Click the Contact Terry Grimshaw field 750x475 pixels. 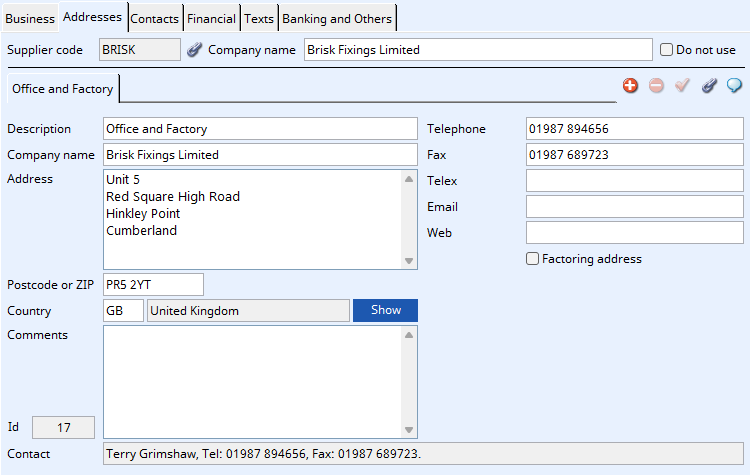click(423, 453)
